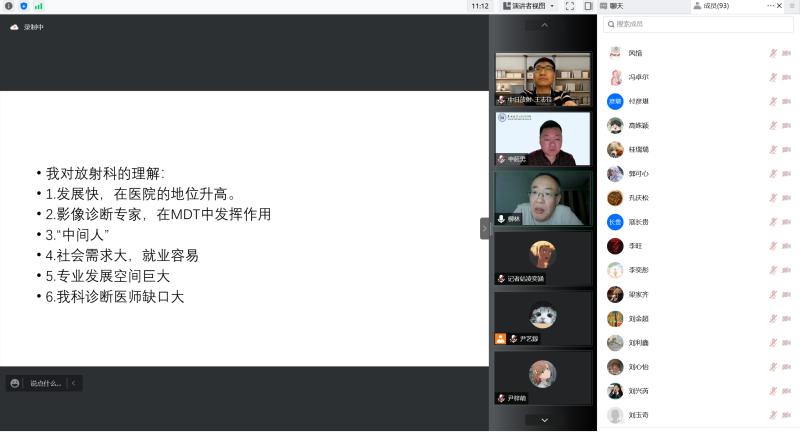This screenshot has width=800, height=432.
Task: Click the blue security shield icon
Action: tap(24, 6)
